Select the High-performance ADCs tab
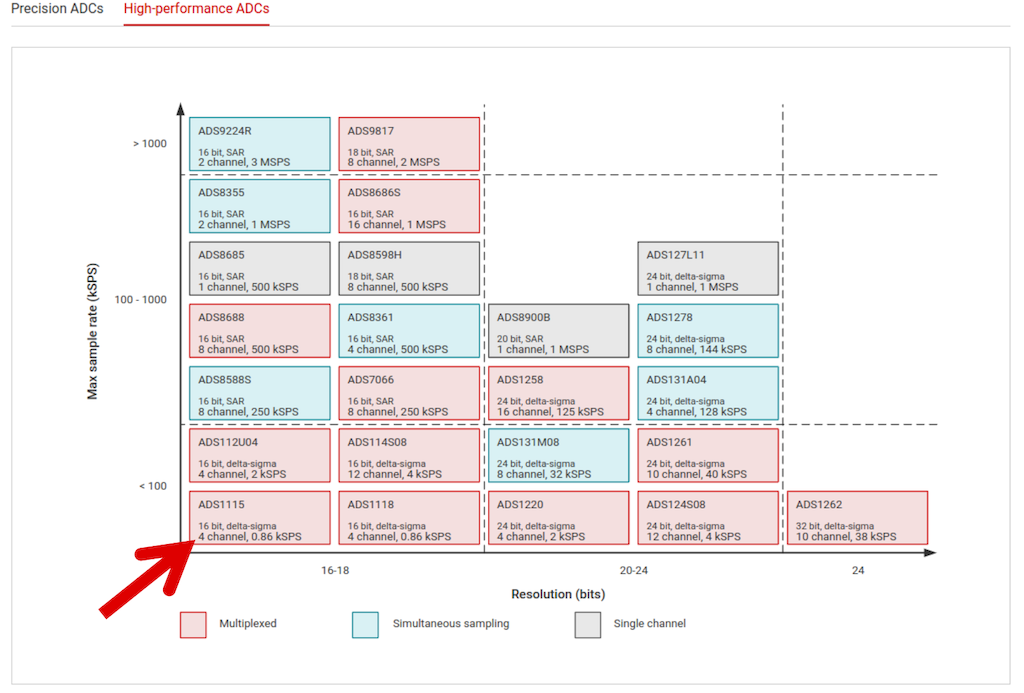This screenshot has width=1024, height=693. point(196,9)
